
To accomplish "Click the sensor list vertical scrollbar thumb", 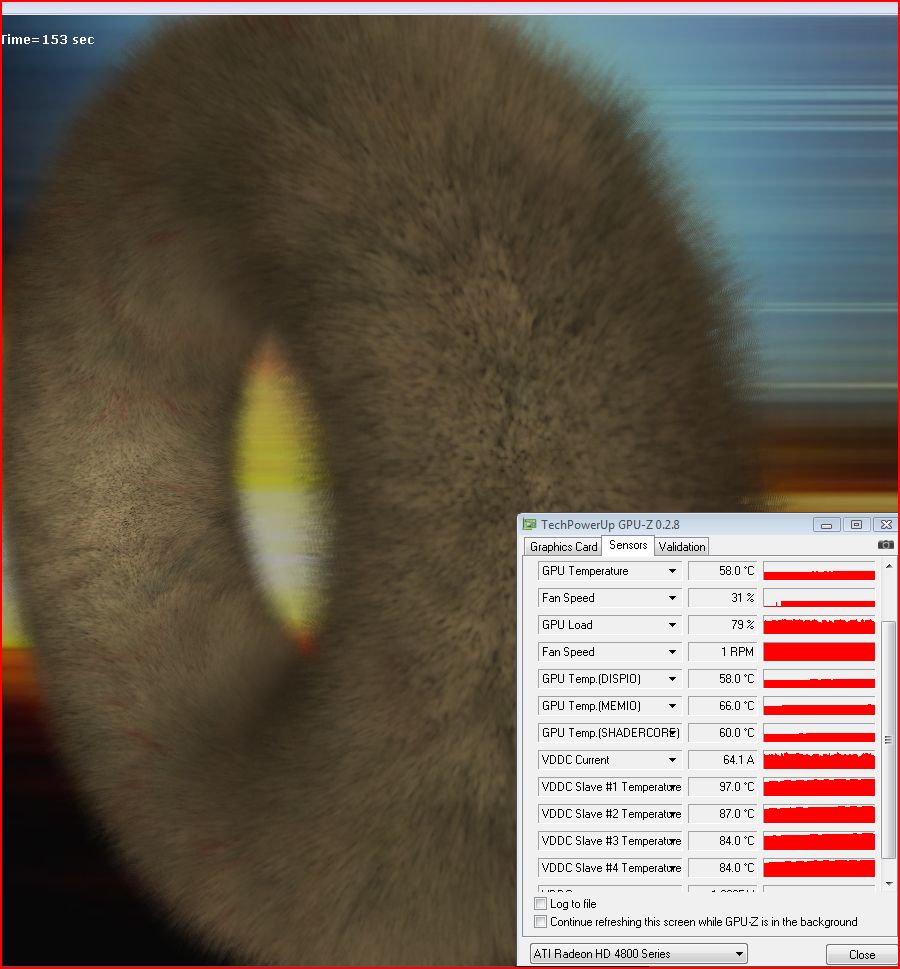I will 889,740.
